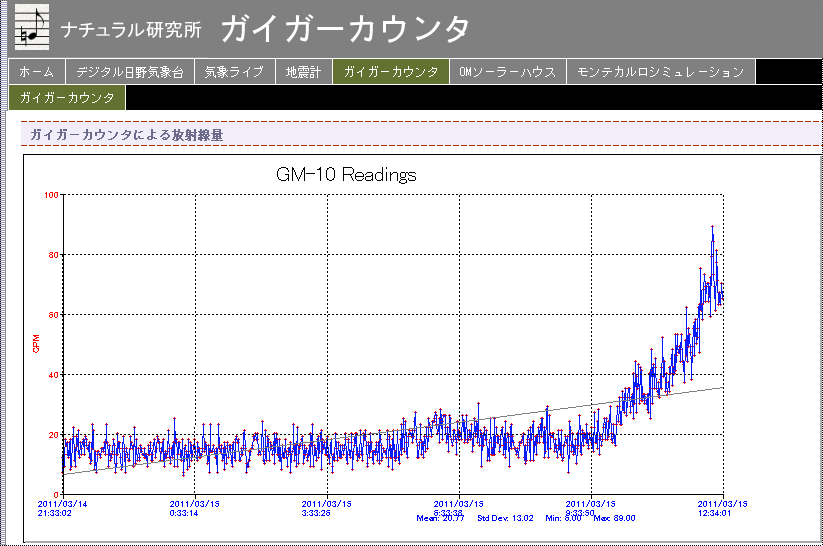Click the peak data point near 89 CPM
823x546 pixels.
pyautogui.click(x=712, y=226)
